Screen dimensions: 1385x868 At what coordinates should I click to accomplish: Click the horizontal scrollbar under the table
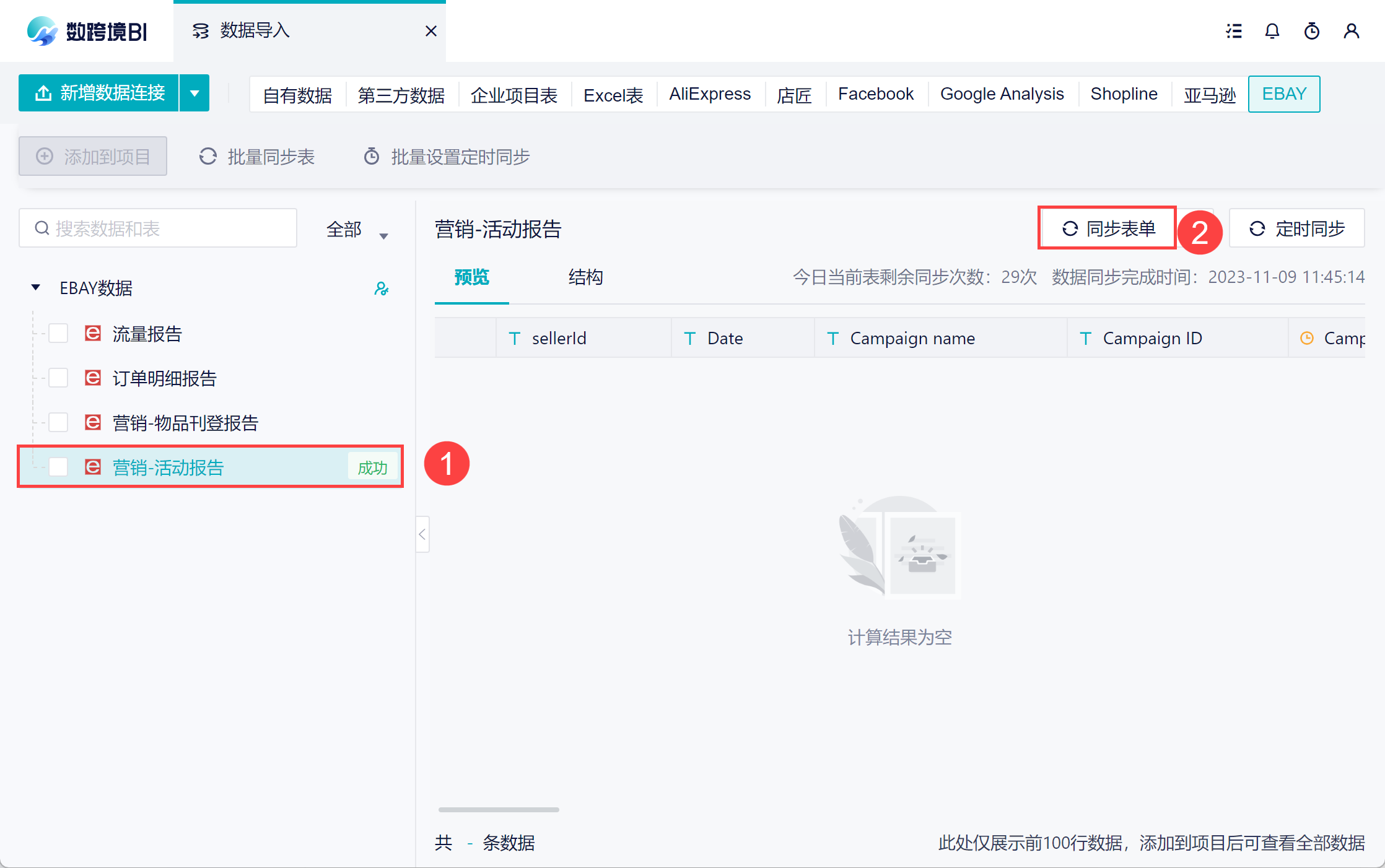pos(499,809)
